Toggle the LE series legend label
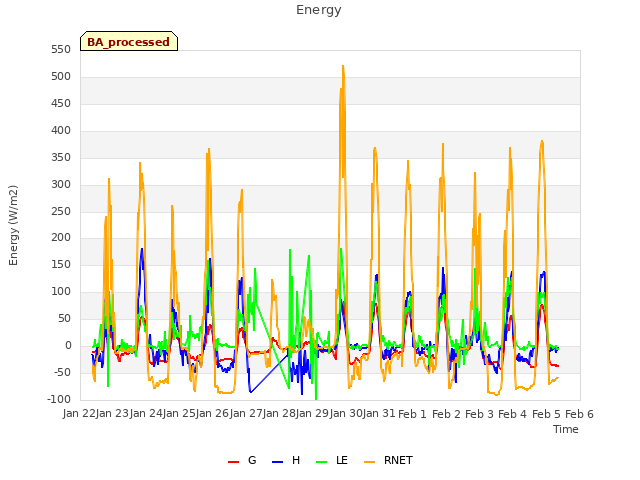 click(x=342, y=460)
